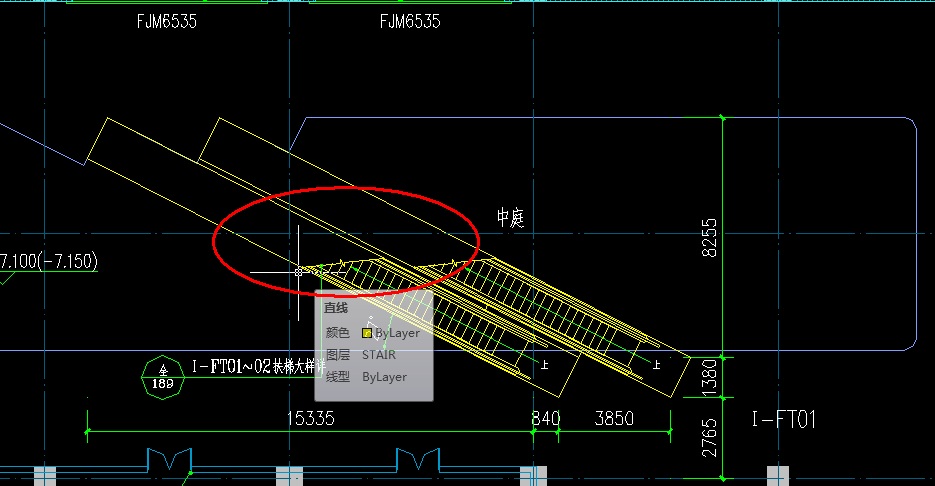The image size is (935, 486).
Task: Select the 3850 dimension text
Action: (613, 418)
